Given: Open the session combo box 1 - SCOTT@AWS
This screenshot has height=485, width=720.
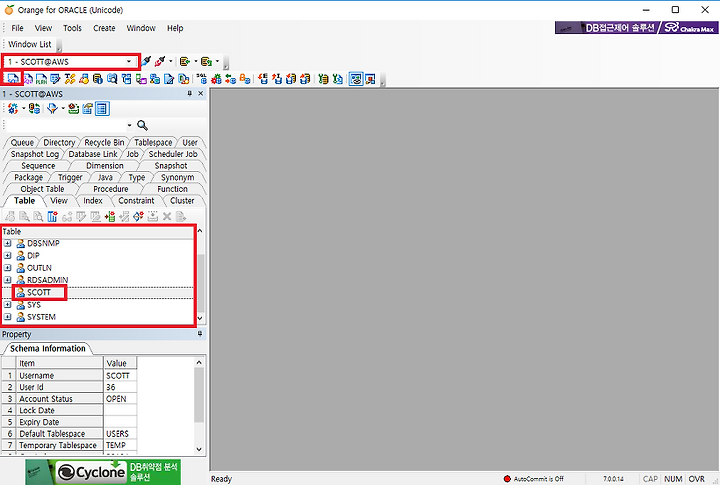Looking at the screenshot, I should click(x=70, y=62).
